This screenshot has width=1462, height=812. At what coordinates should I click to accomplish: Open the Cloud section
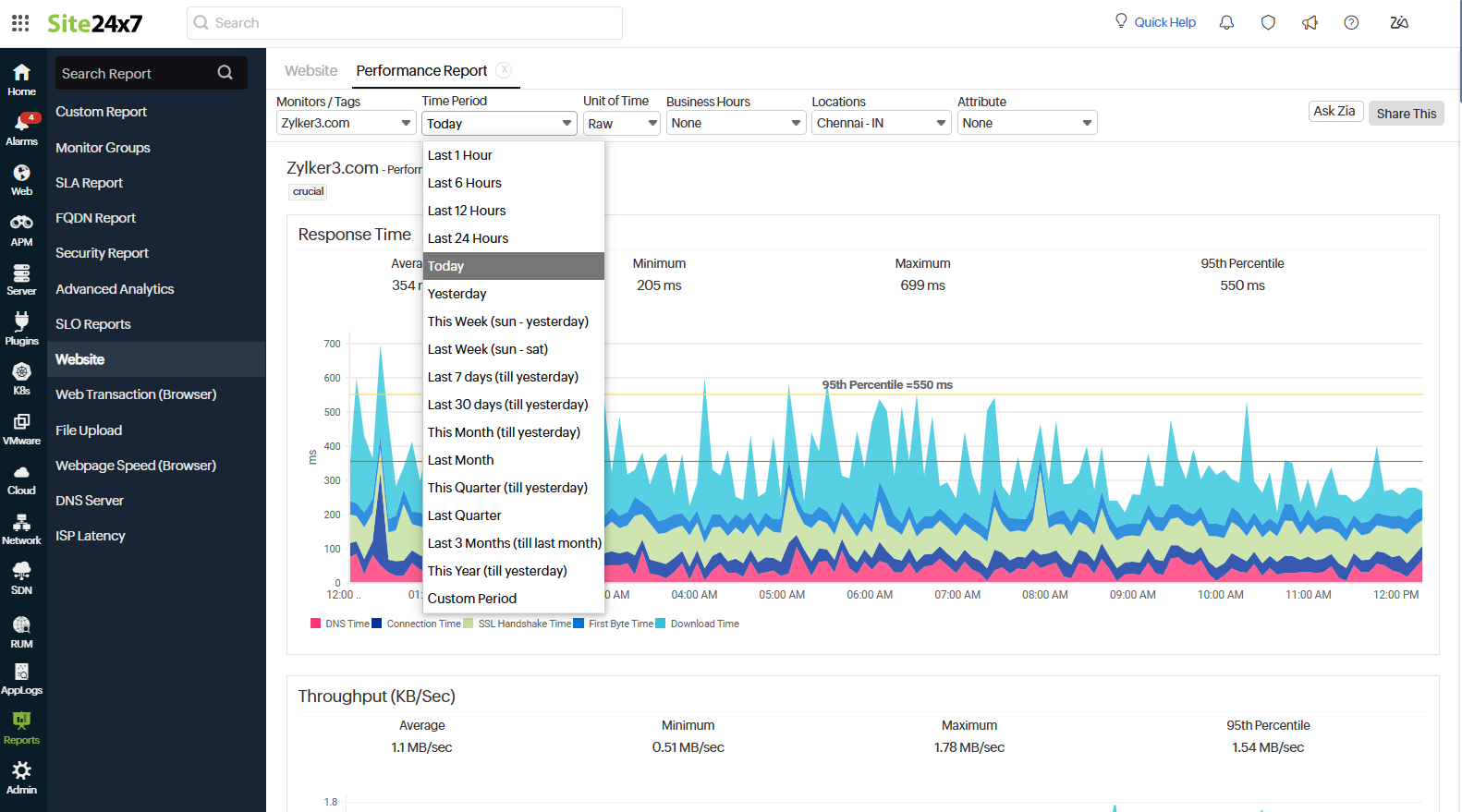point(22,479)
